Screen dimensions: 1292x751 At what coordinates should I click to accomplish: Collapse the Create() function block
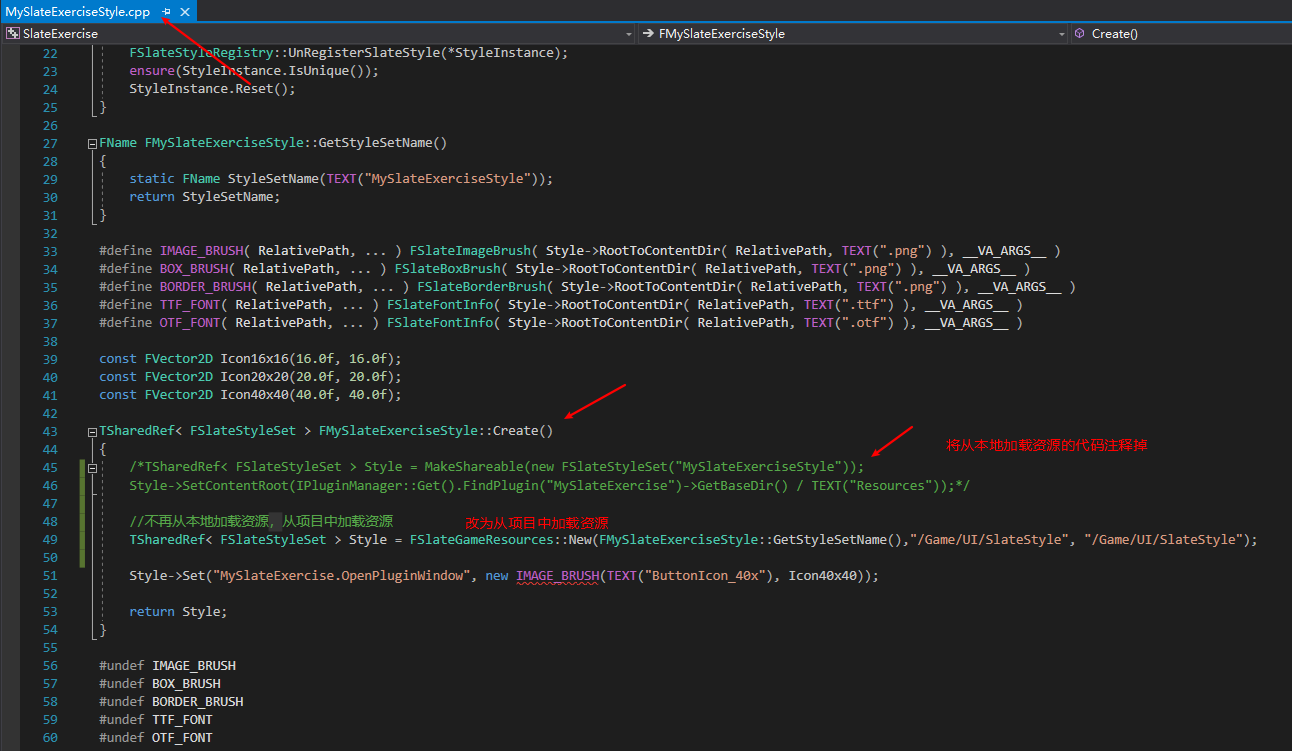pos(91,431)
